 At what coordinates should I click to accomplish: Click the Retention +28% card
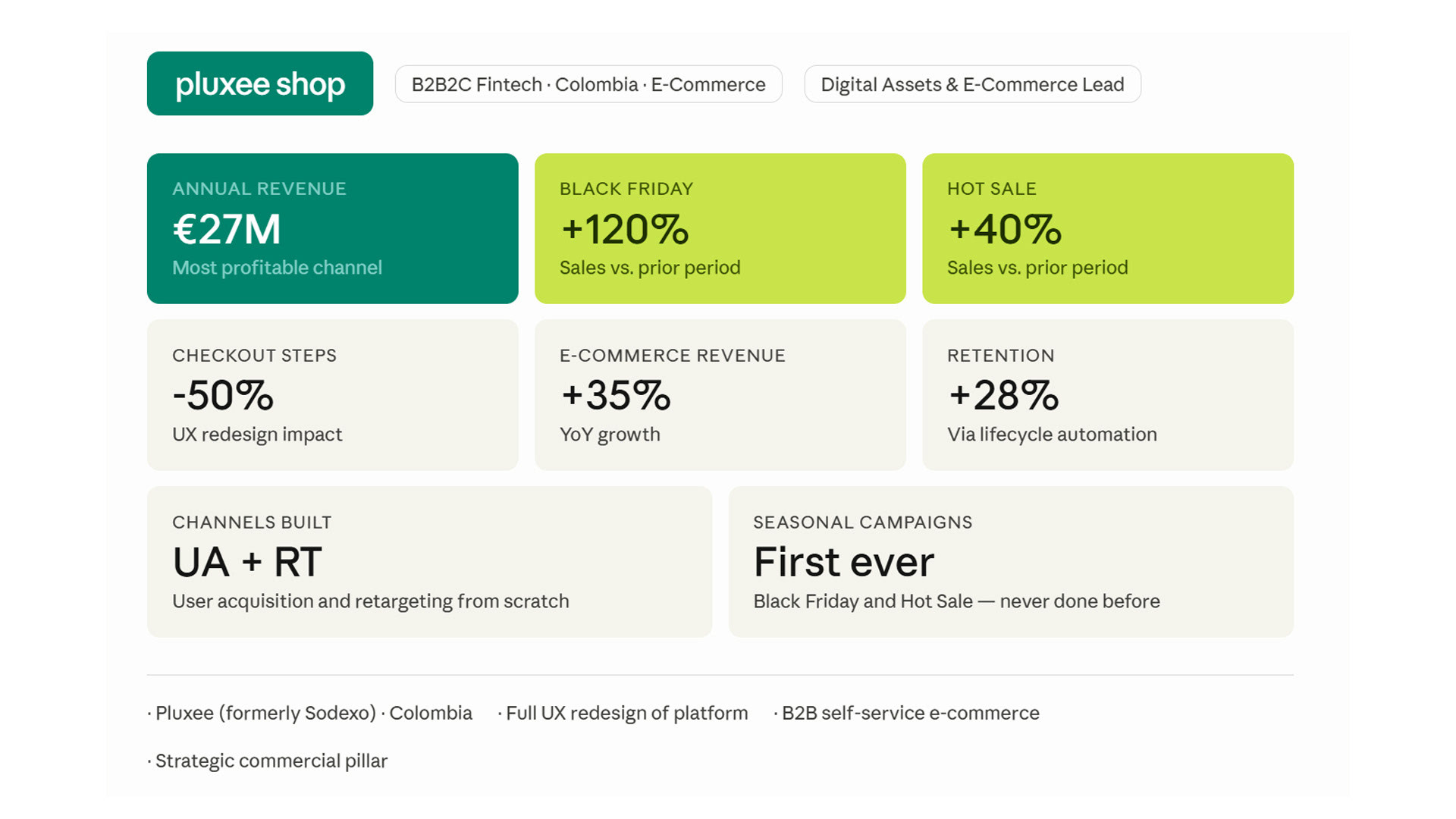tap(1107, 394)
